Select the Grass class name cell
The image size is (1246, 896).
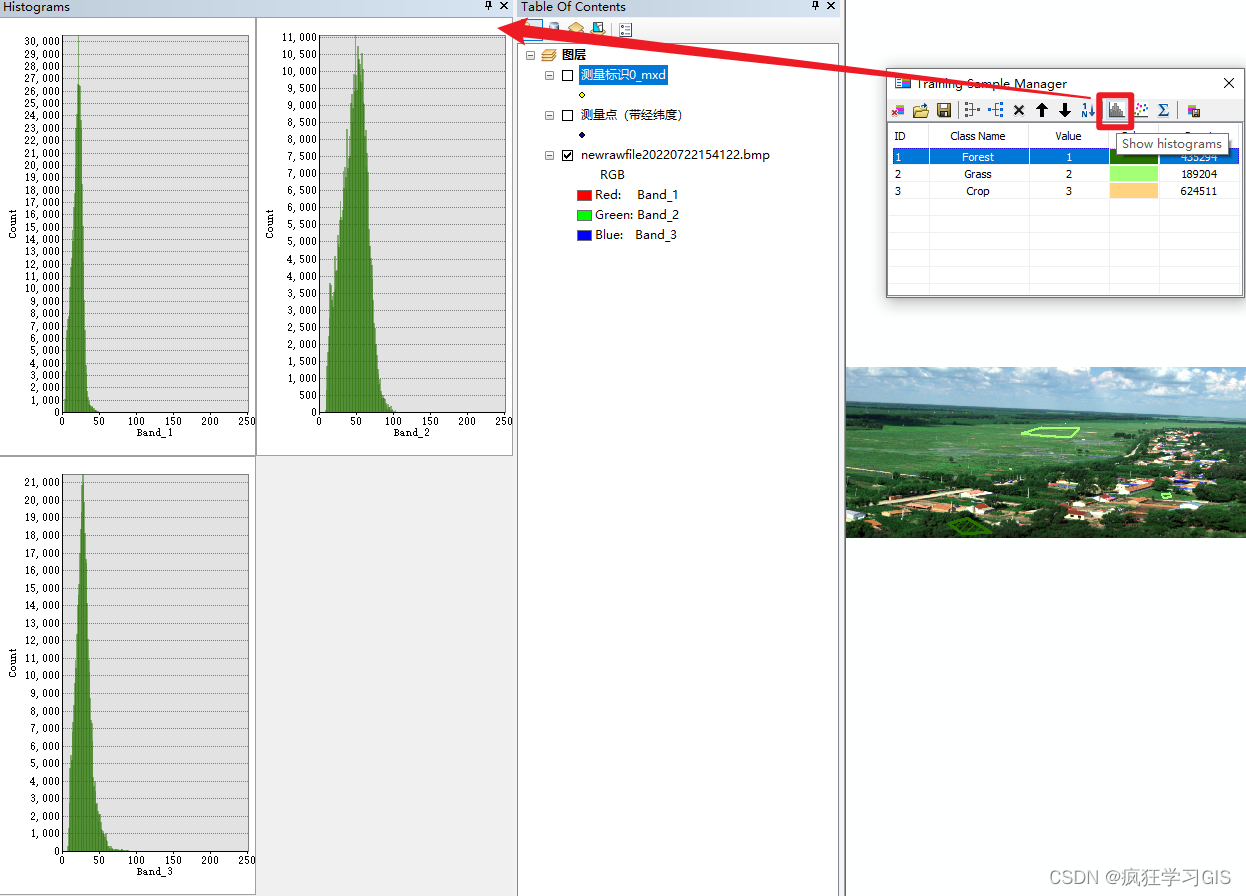click(978, 174)
